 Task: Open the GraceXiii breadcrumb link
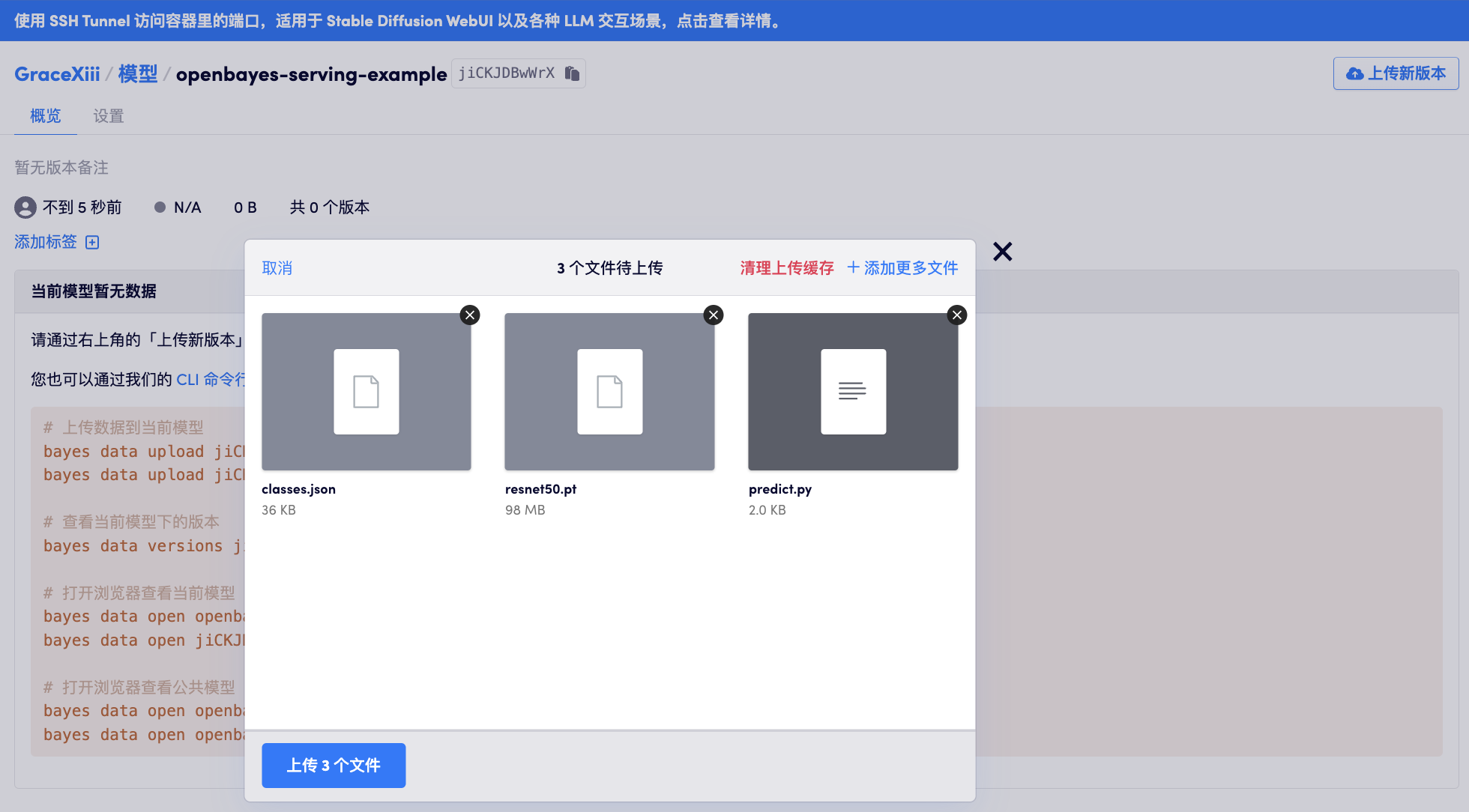coord(57,74)
